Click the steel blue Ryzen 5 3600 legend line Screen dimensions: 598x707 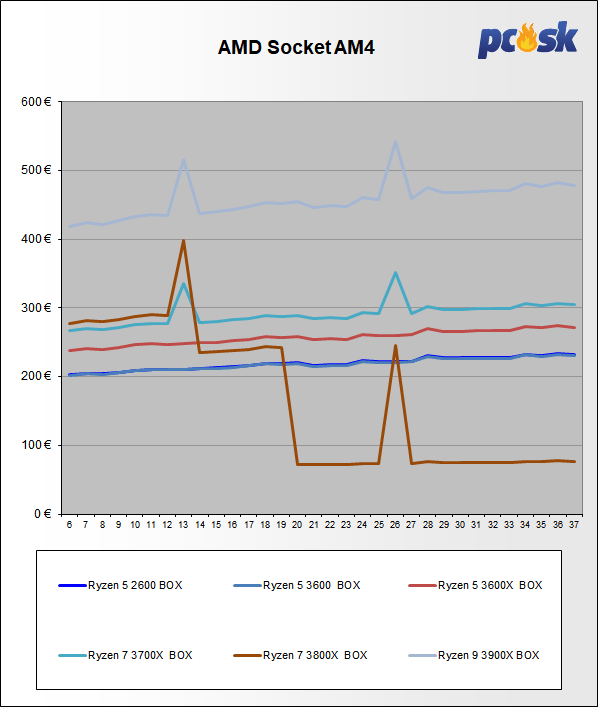point(247,586)
